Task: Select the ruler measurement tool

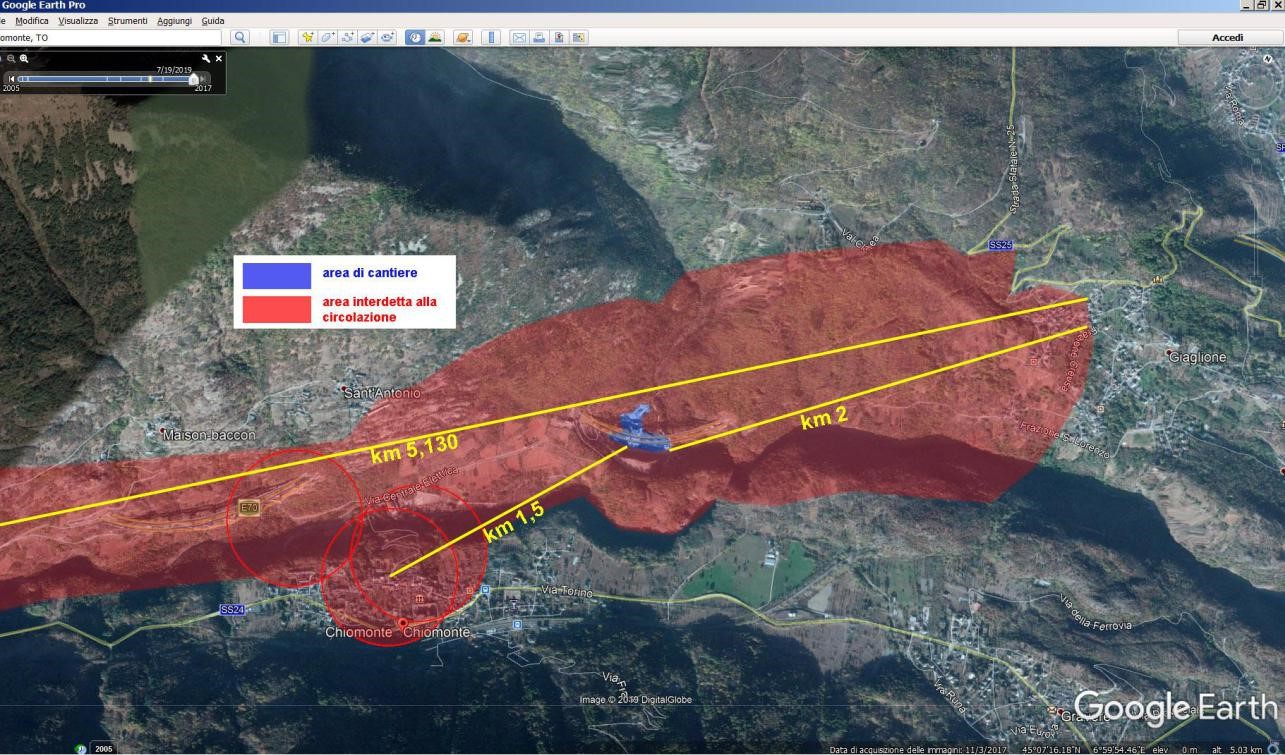Action: 491,37
